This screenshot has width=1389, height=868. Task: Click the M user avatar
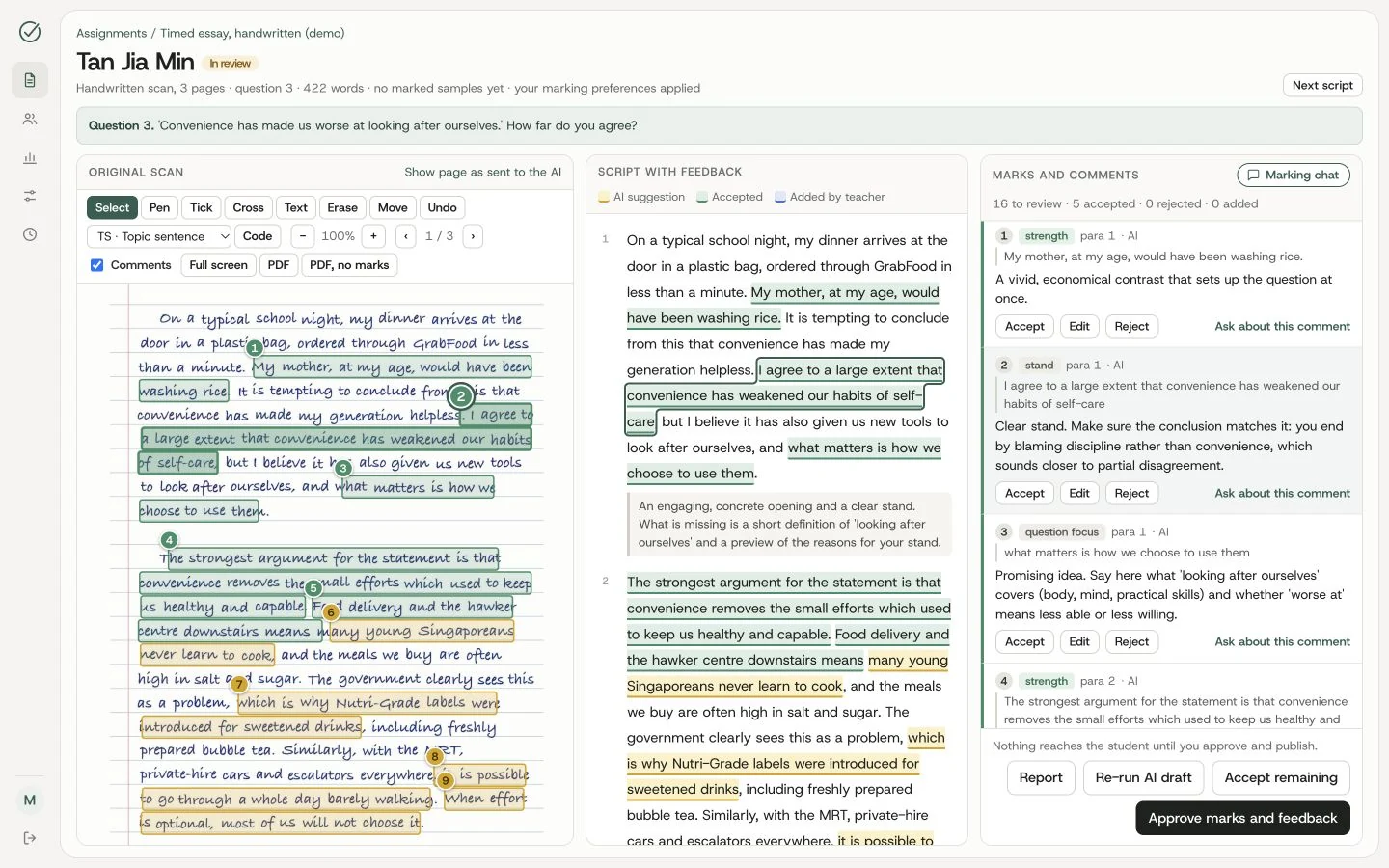pyautogui.click(x=30, y=800)
